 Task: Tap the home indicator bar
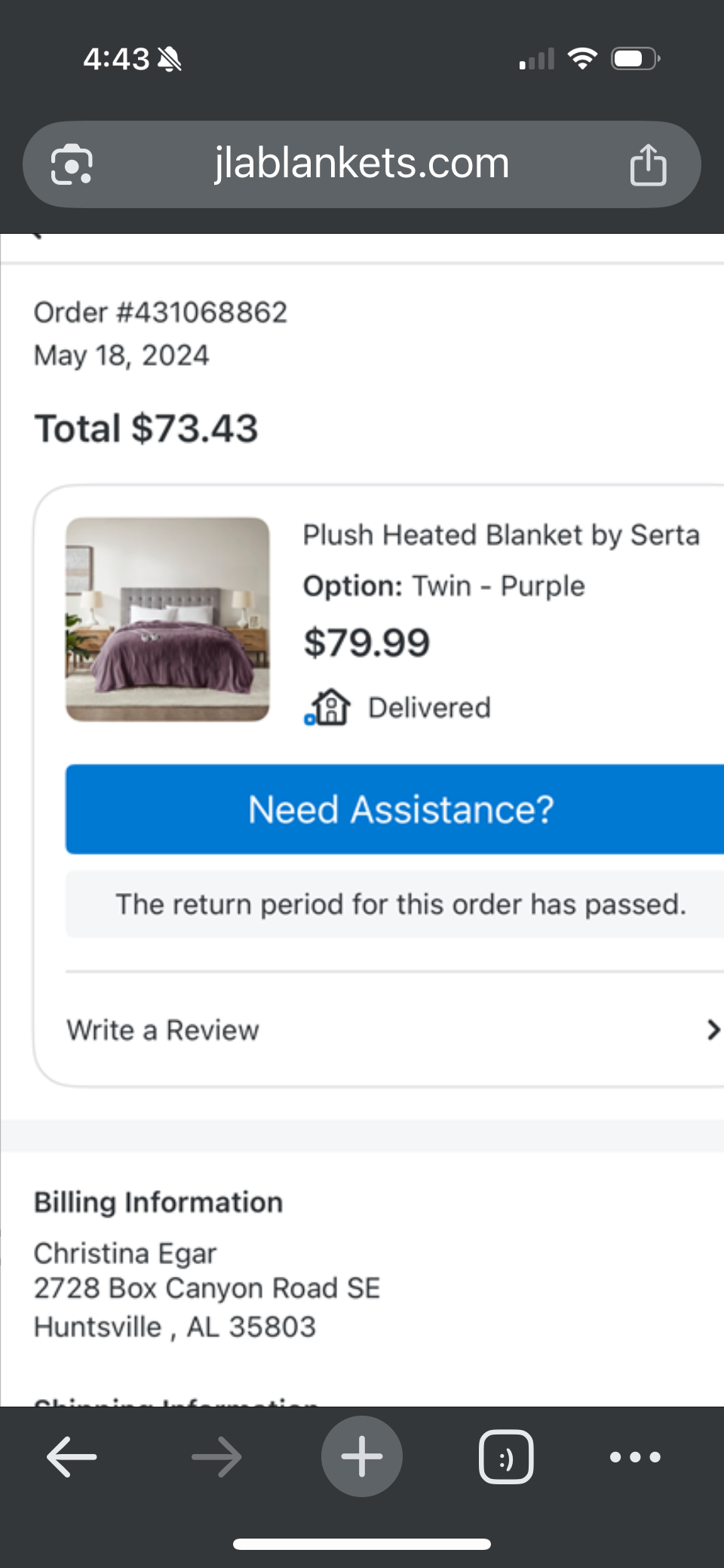coord(362,1544)
